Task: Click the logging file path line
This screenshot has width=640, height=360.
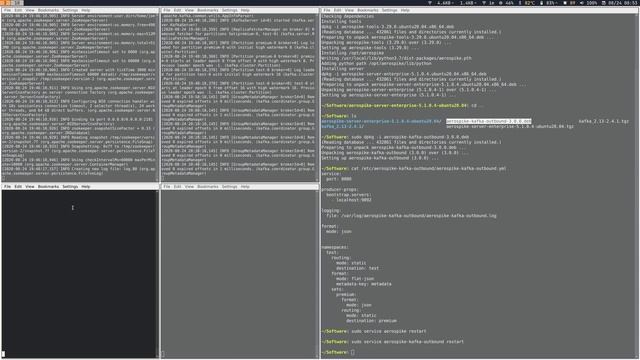Action: [x=411, y=216]
